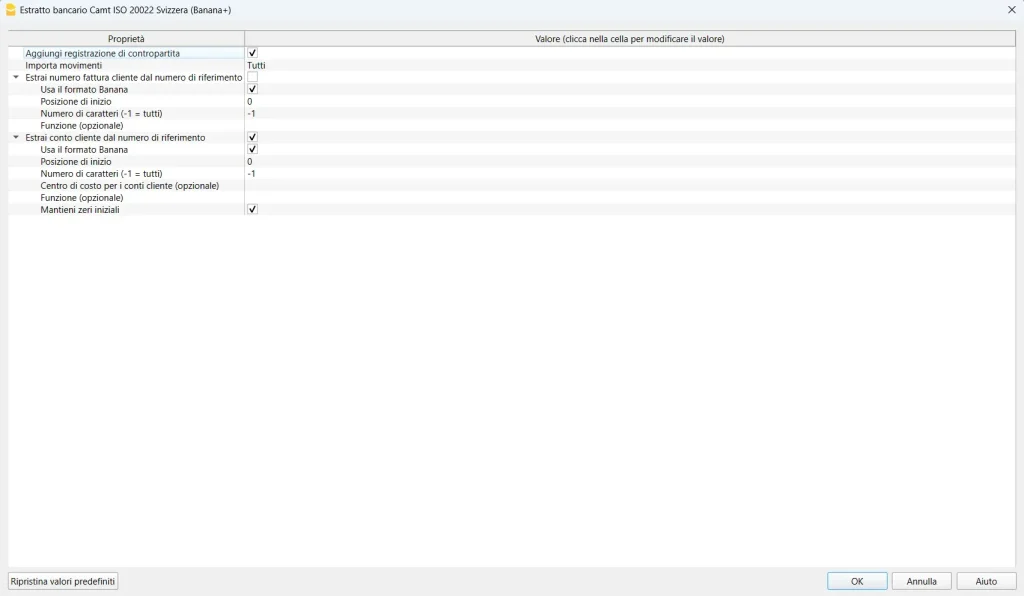Disable Estrai conto cliente dal numero checkbox

[252, 137]
